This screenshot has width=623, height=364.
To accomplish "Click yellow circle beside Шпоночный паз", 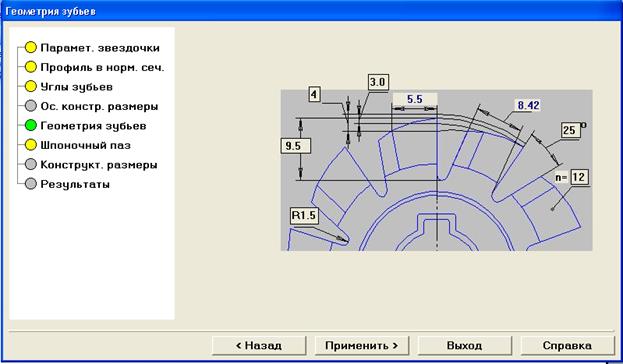I will click(x=31, y=145).
